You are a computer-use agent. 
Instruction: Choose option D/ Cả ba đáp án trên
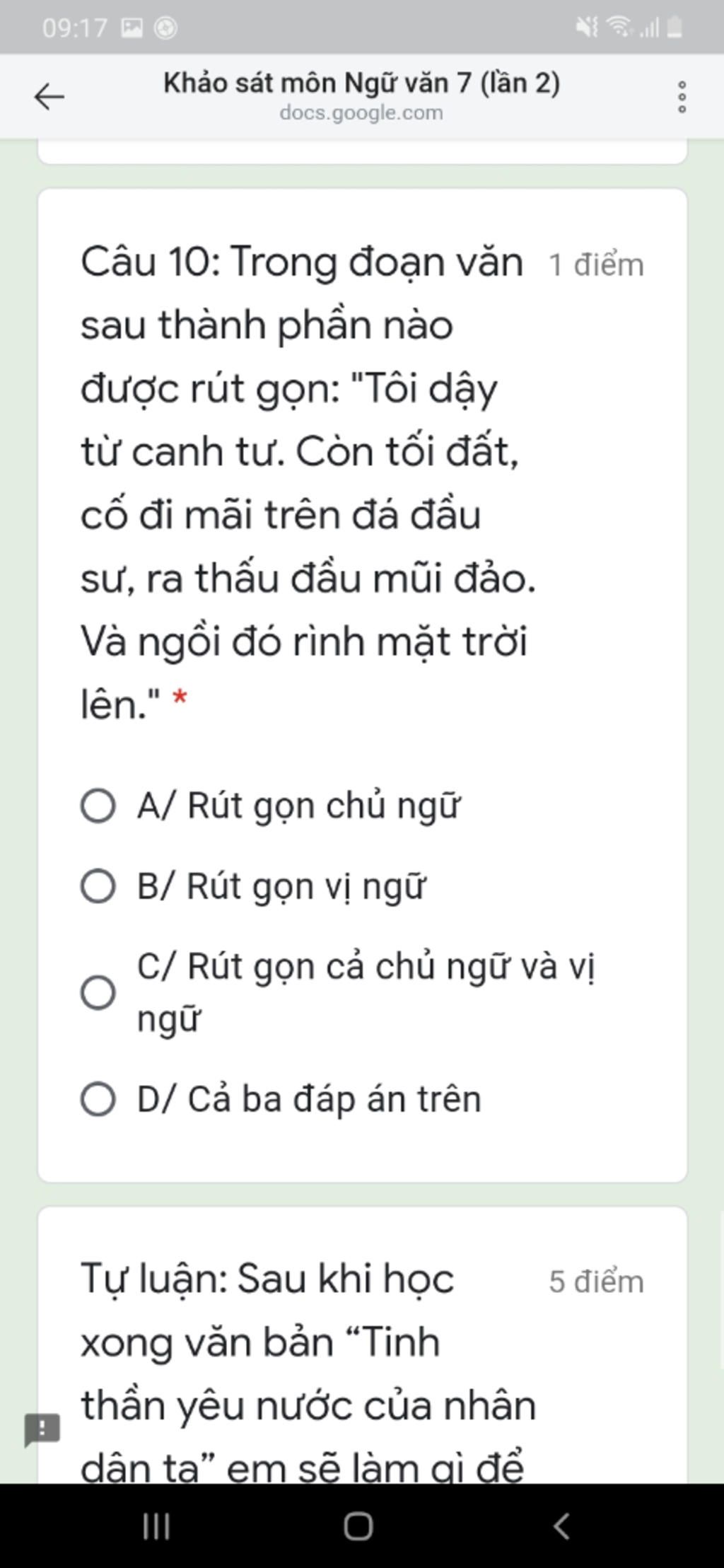(x=98, y=1099)
